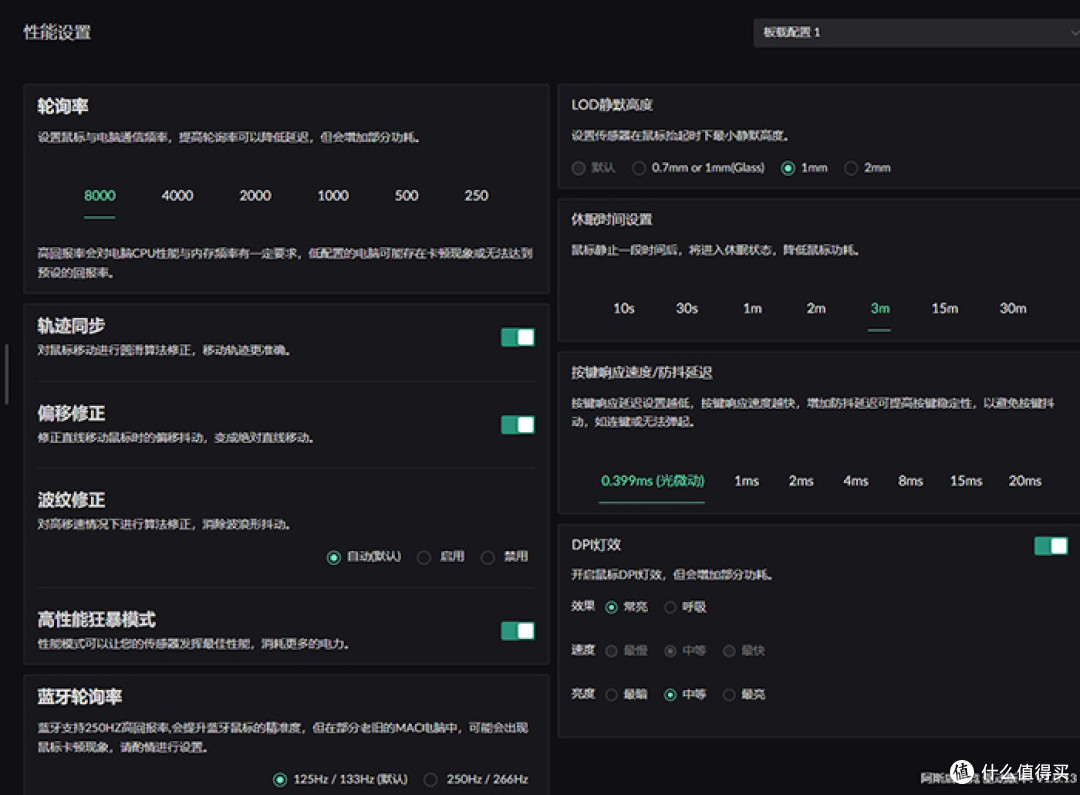This screenshot has height=795, width=1080.
Task: Select 最慢 light speed option
Action: coord(612,651)
